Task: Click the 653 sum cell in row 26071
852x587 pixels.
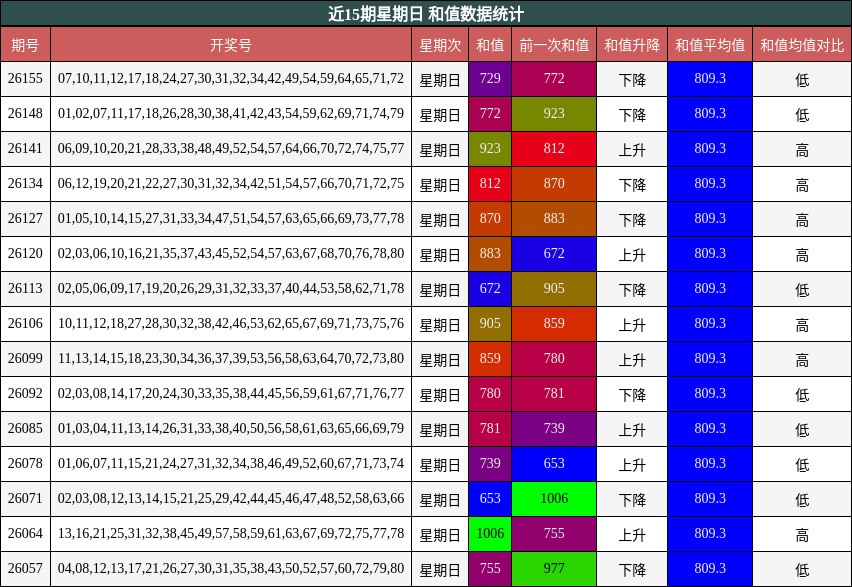Action: 490,498
